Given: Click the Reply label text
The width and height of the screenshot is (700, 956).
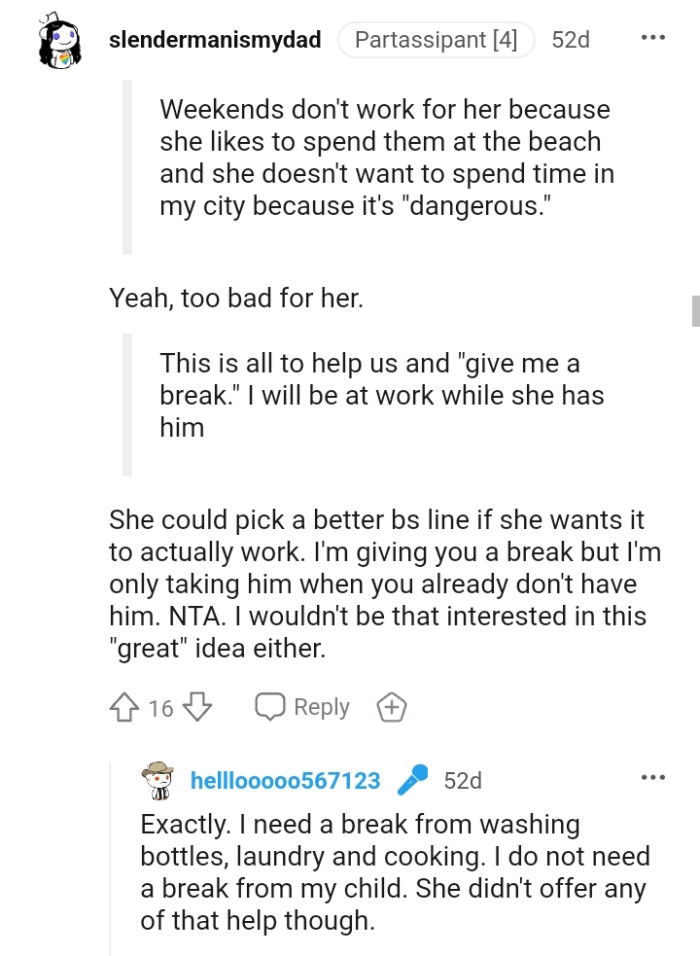Looking at the screenshot, I should pyautogui.click(x=320, y=707).
